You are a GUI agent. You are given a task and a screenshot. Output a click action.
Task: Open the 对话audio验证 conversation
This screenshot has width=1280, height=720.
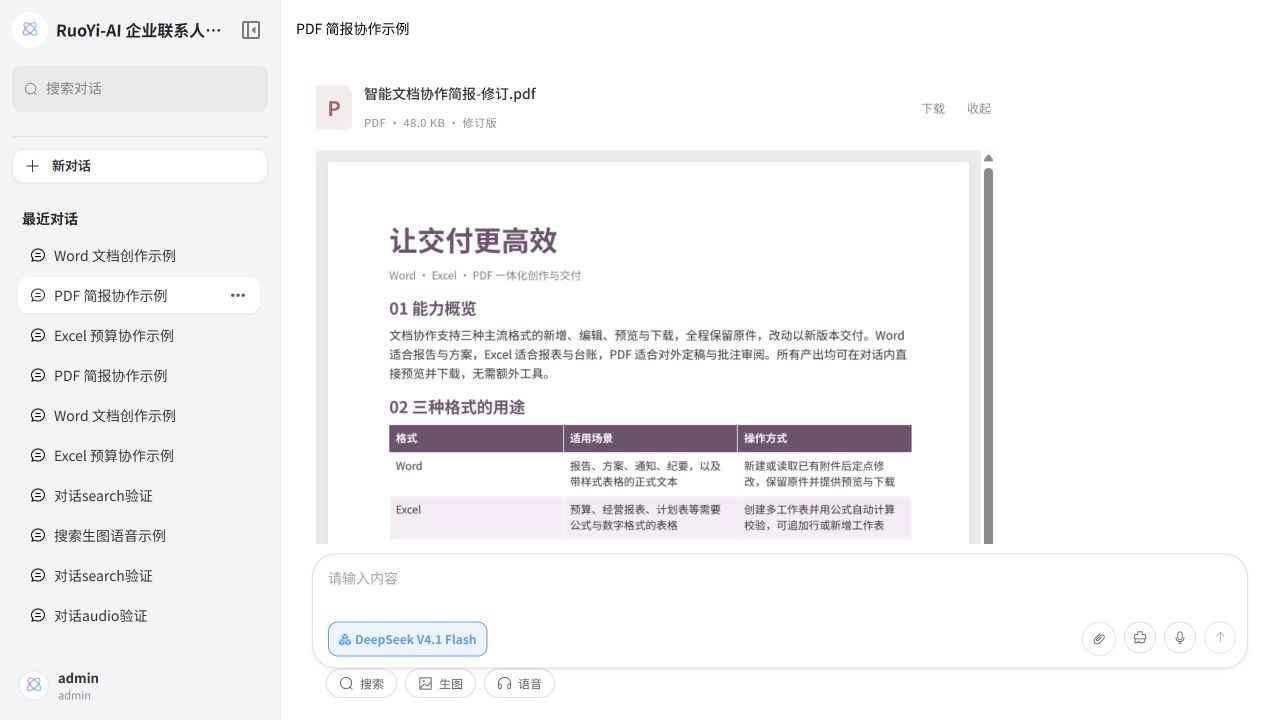click(139, 615)
